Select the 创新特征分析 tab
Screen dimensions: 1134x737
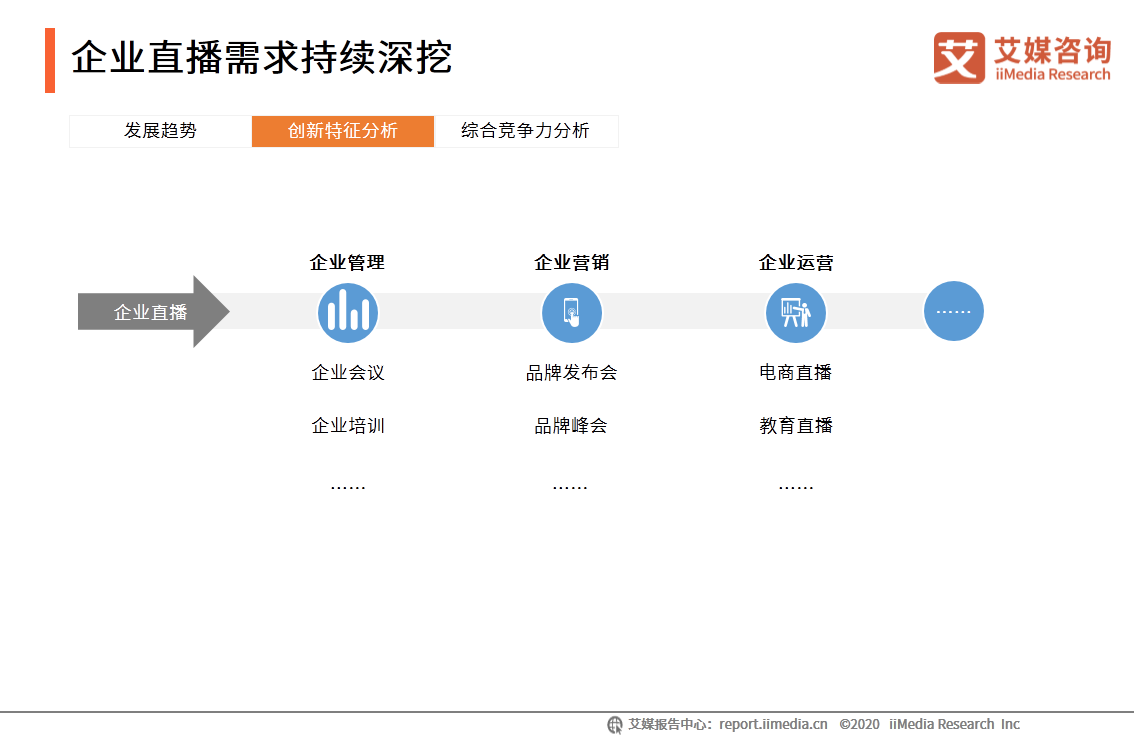point(343,131)
